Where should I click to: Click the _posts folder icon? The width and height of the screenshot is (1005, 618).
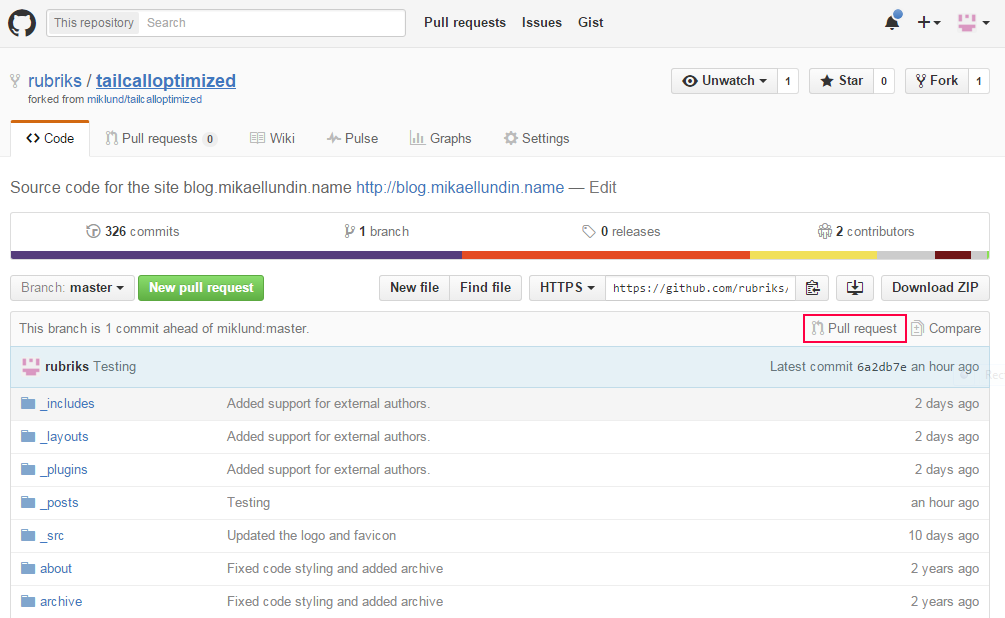point(28,502)
